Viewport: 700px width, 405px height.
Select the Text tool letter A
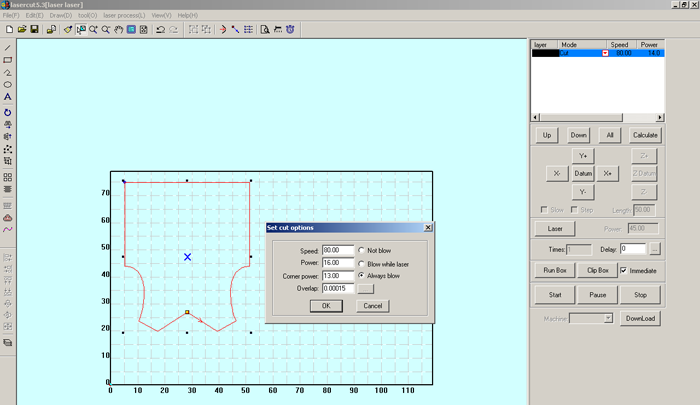[x=8, y=97]
